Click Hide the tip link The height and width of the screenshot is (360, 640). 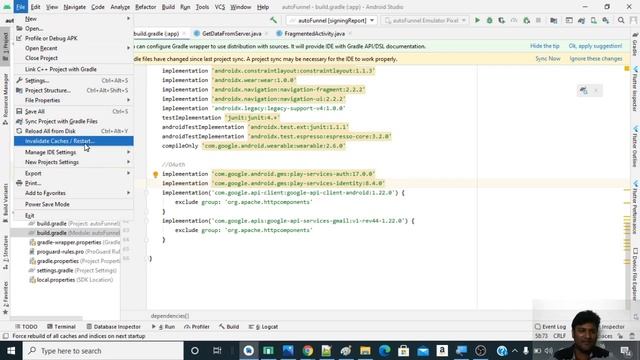544,46
